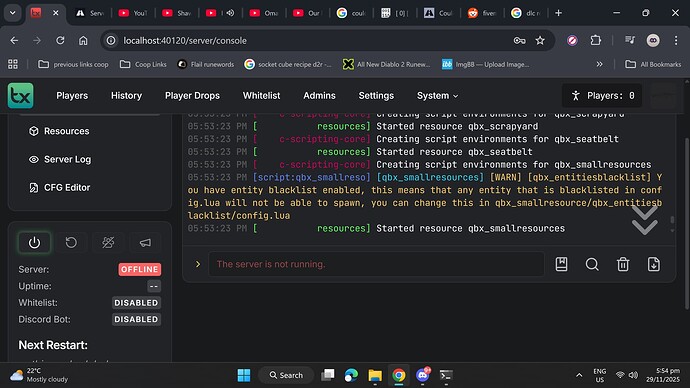Click the taskbar Search box
The width and height of the screenshot is (690, 388).
[286, 375]
